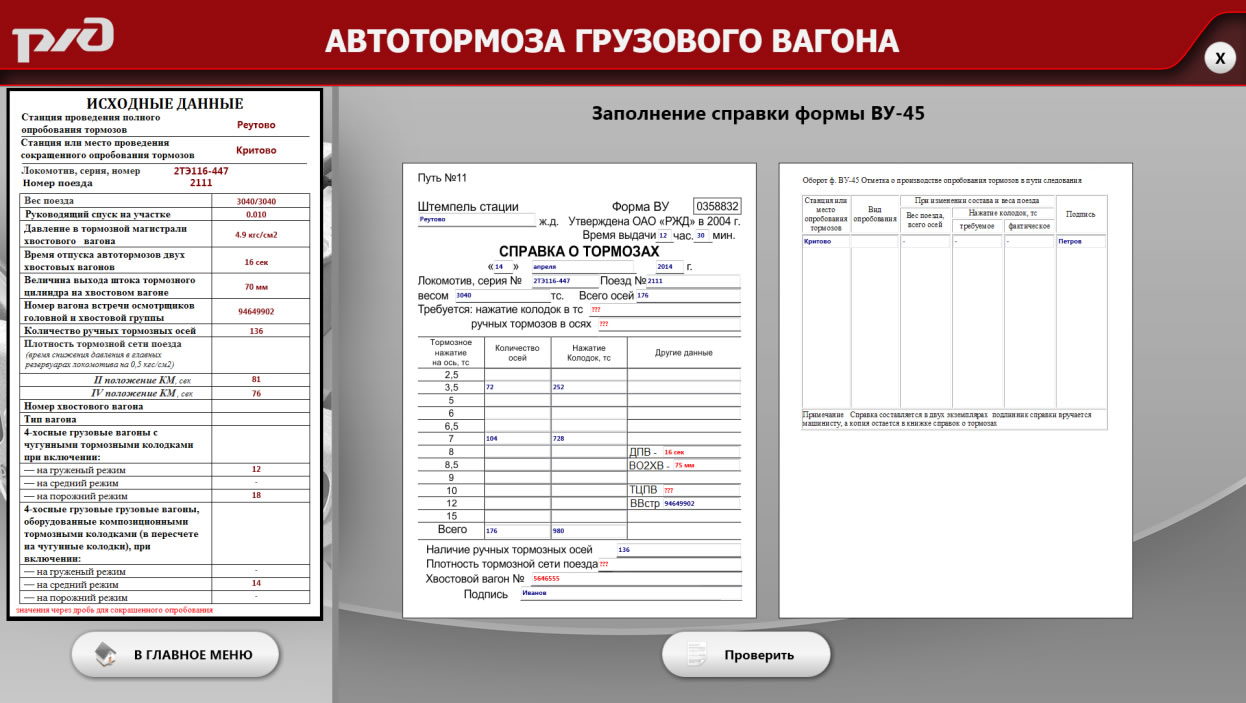Click the Петров signature cell on back page
Viewport: 1246px width, 703px height.
tap(1081, 241)
